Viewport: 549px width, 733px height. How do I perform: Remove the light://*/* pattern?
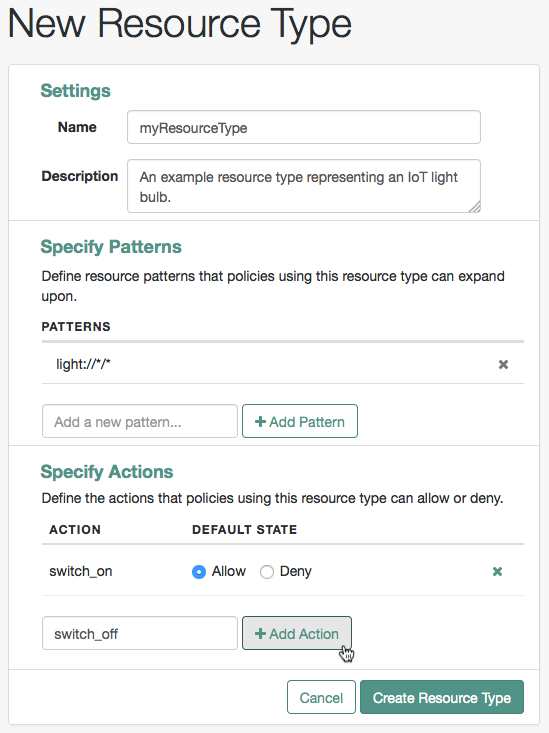click(x=503, y=364)
